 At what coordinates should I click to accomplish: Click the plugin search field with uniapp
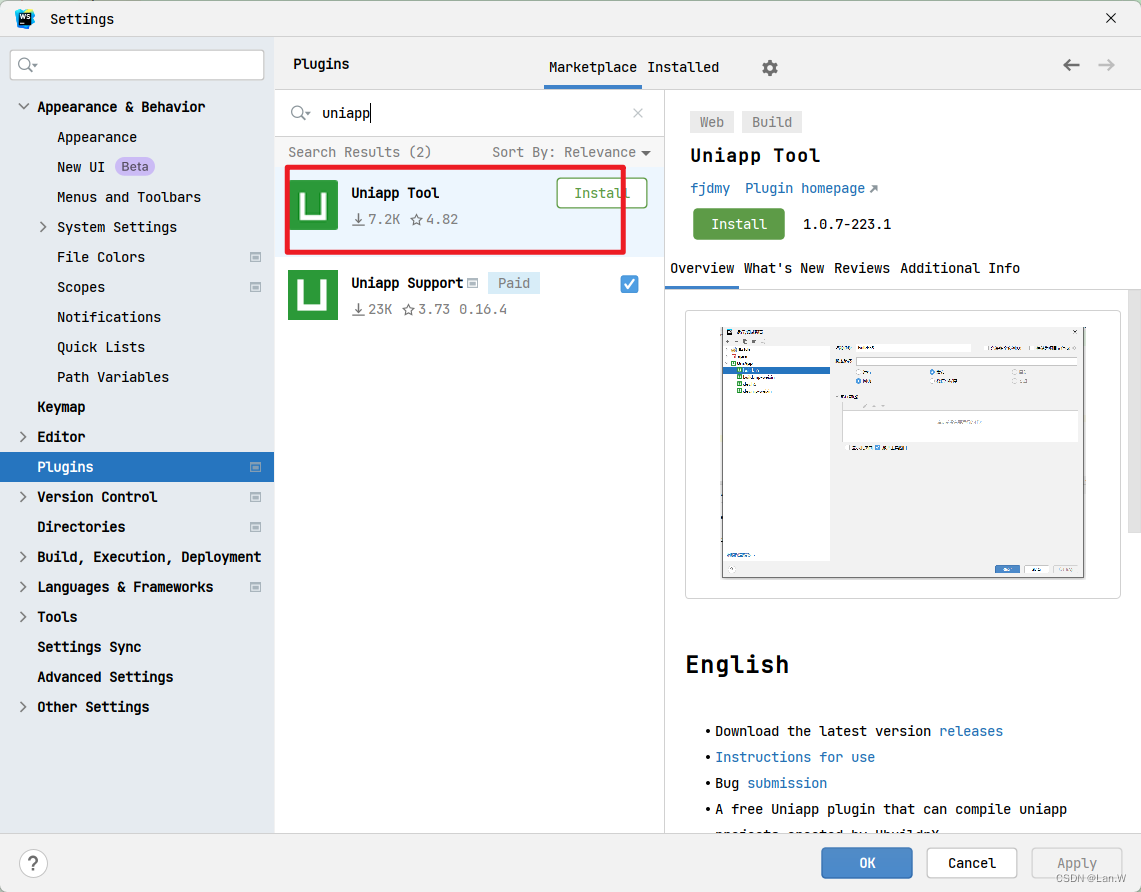(469, 113)
